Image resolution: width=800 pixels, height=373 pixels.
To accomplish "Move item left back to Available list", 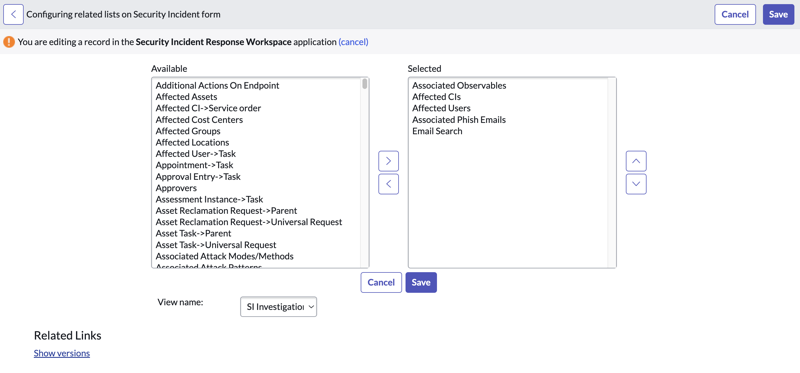I will tap(388, 184).
